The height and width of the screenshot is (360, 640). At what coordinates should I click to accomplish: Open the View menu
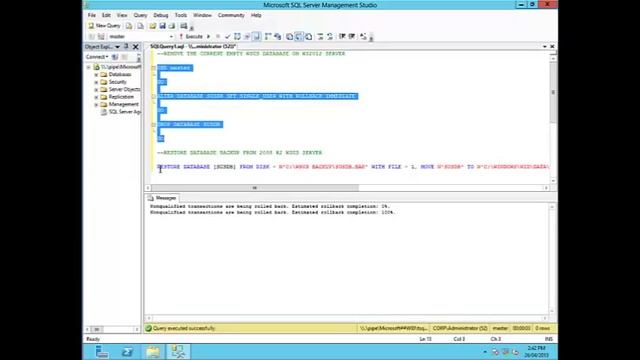click(x=122, y=15)
